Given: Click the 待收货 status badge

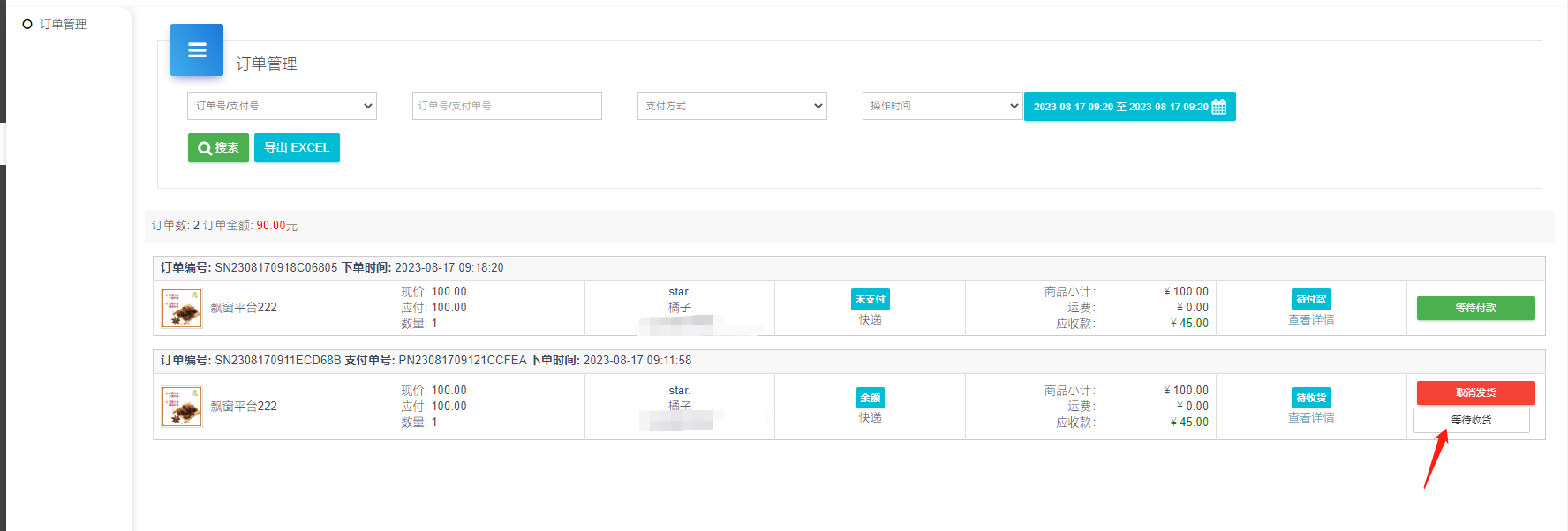Looking at the screenshot, I should [1311, 398].
